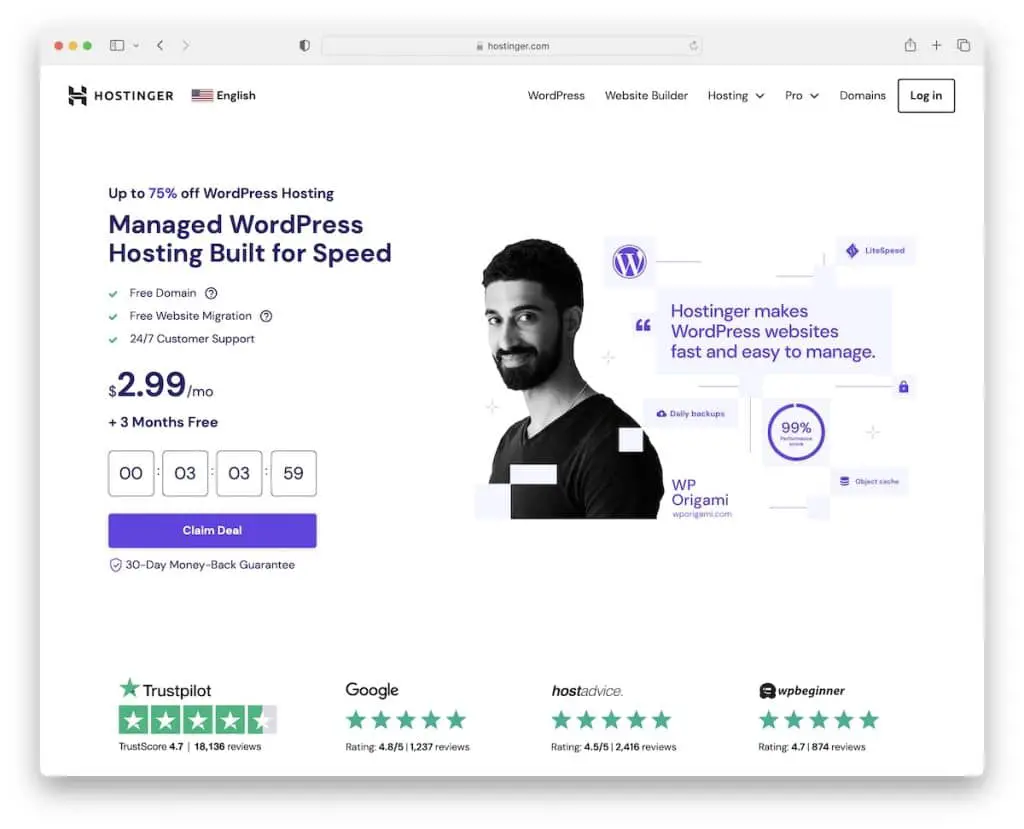Screen dimensions: 1024x829
Task: Expand the Hosting dropdown menu
Action: 736,95
